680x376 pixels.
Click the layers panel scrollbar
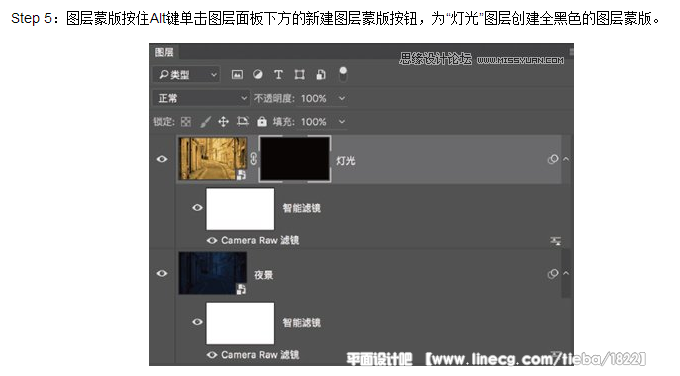[x=566, y=272]
